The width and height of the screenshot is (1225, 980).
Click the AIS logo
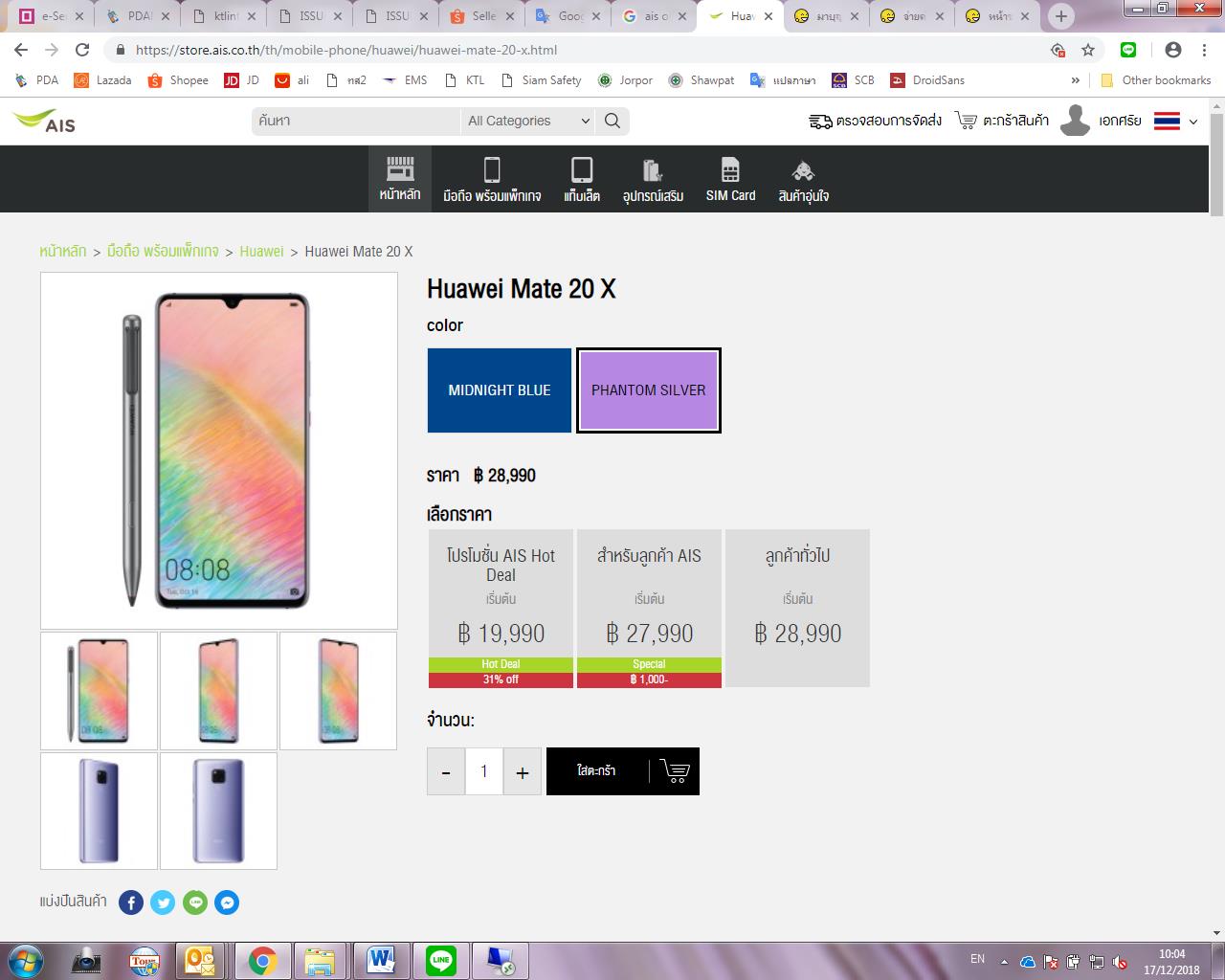tap(44, 121)
